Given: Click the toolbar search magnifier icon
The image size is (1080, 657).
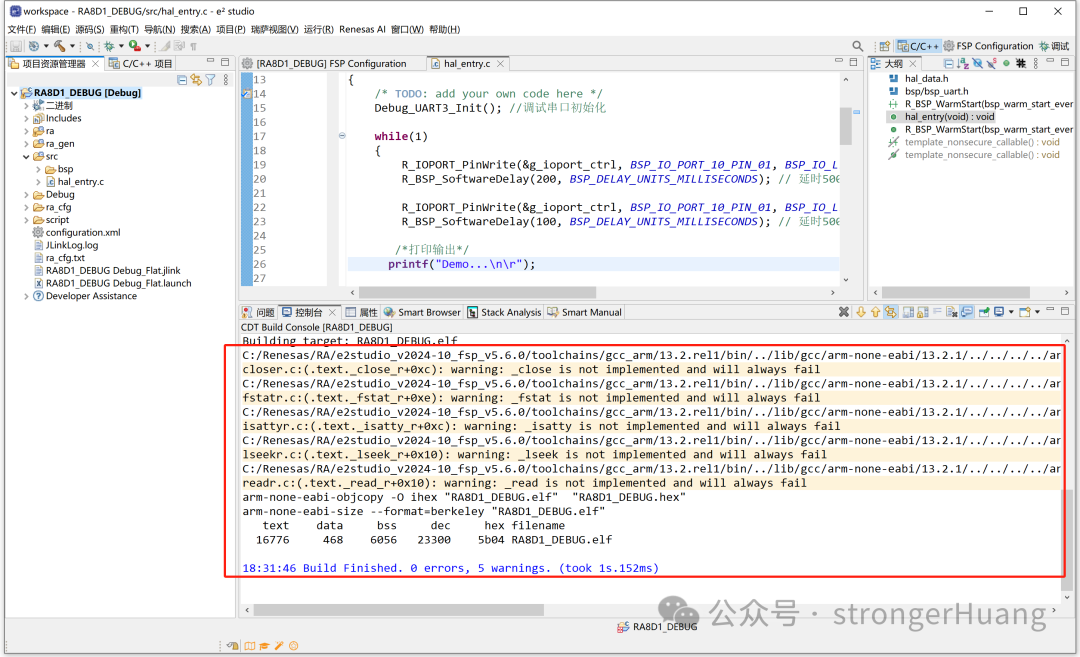Looking at the screenshot, I should [x=858, y=46].
